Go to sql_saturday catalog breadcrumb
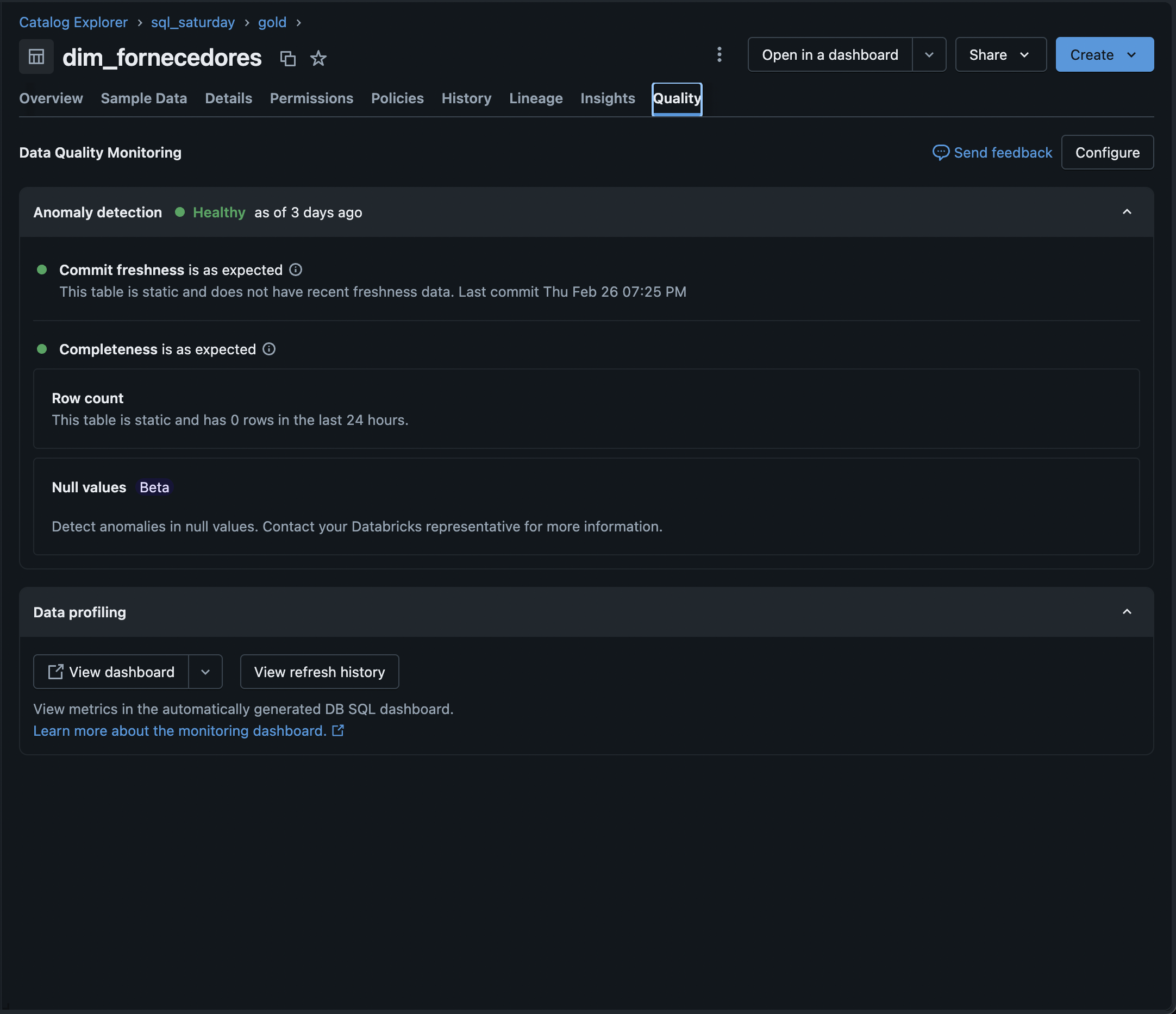The height and width of the screenshot is (1014, 1176). 193,22
